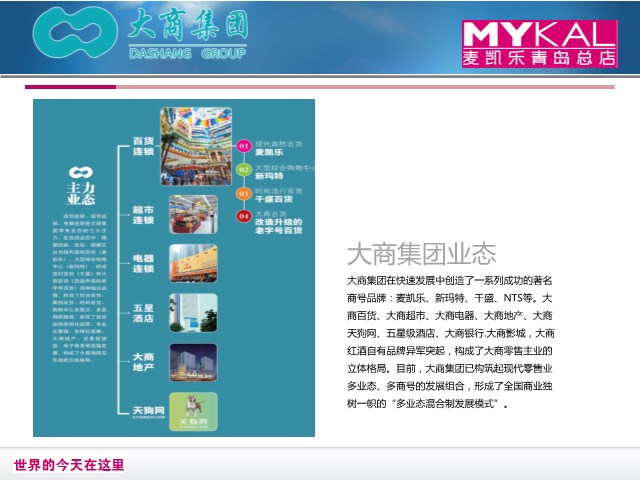Click the line starting 立体格局。目前
The image size is (640, 480).
pyautogui.click(x=449, y=369)
